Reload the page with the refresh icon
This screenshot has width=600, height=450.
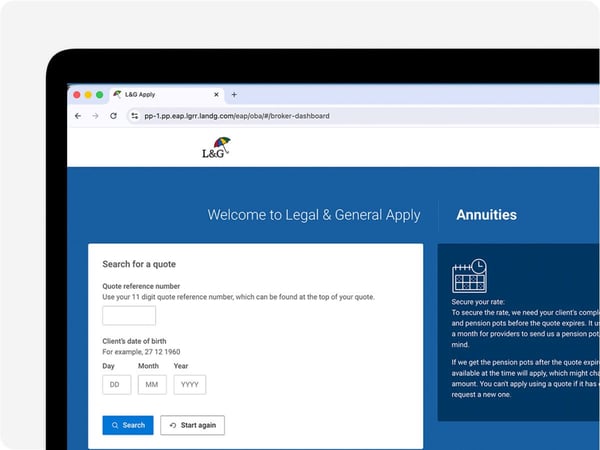(113, 116)
